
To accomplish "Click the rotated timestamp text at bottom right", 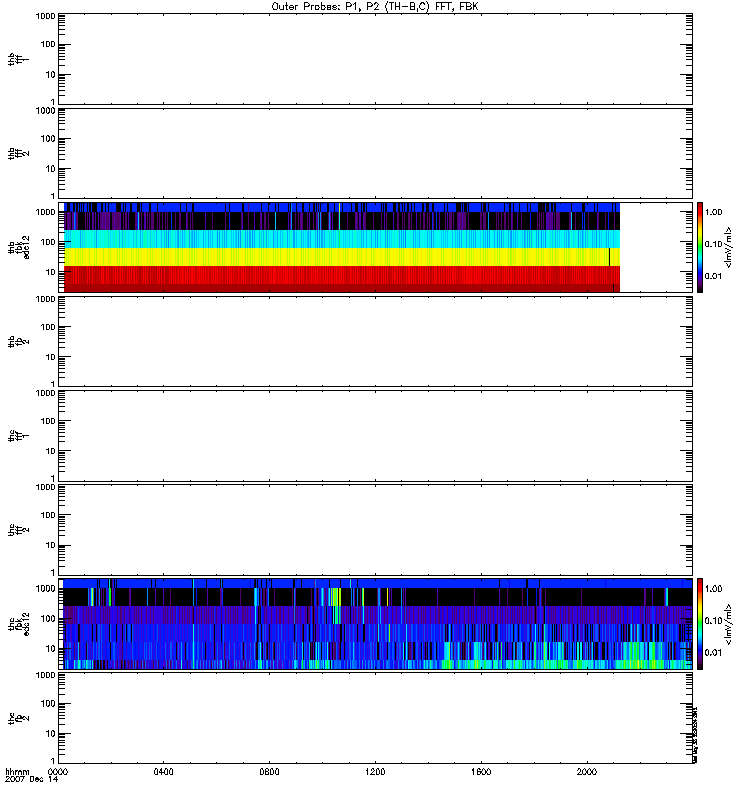I will [x=695, y=735].
